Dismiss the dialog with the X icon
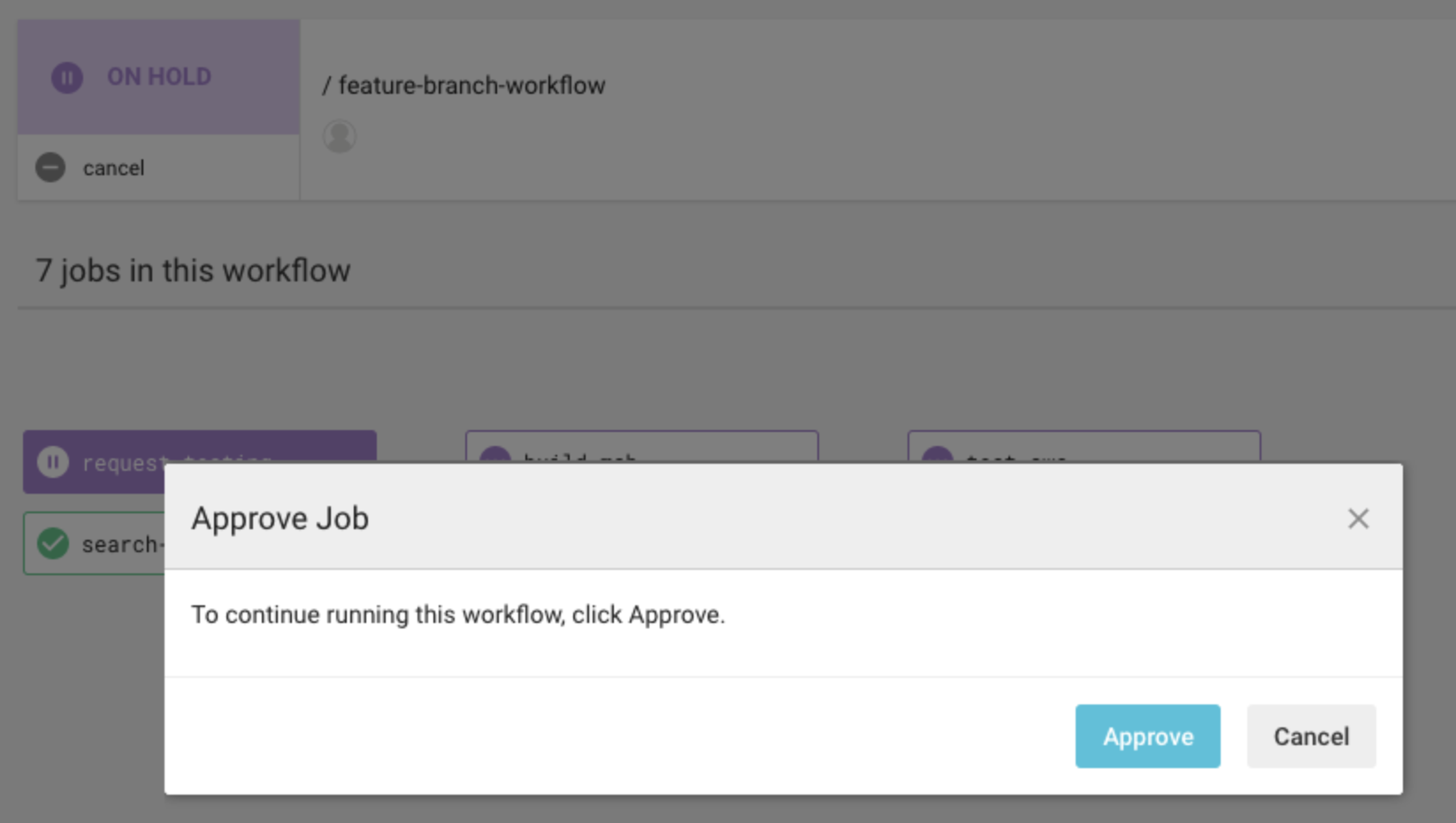 pyautogui.click(x=1359, y=519)
